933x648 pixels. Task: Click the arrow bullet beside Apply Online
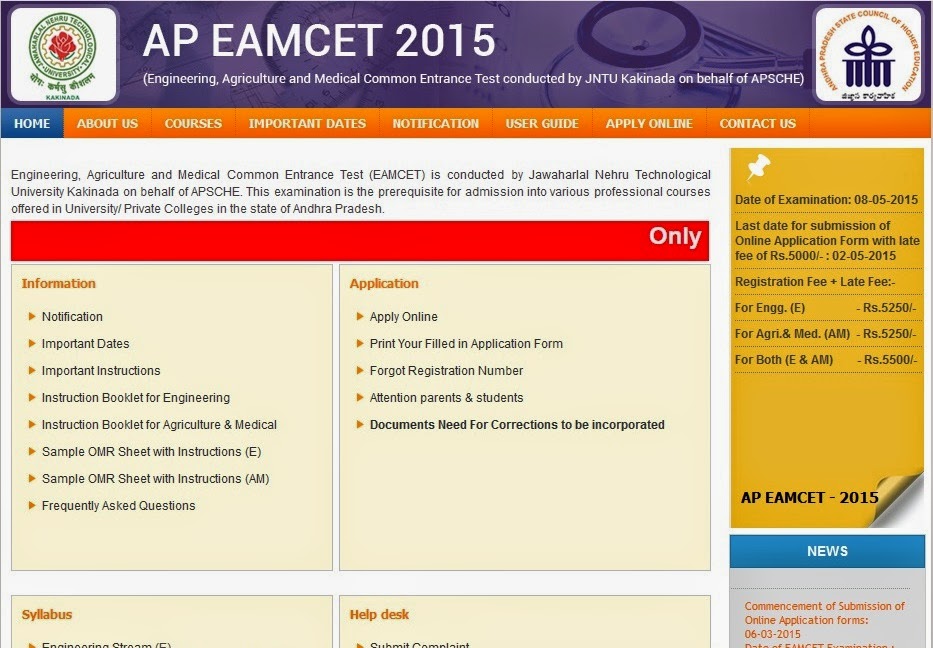click(x=360, y=317)
